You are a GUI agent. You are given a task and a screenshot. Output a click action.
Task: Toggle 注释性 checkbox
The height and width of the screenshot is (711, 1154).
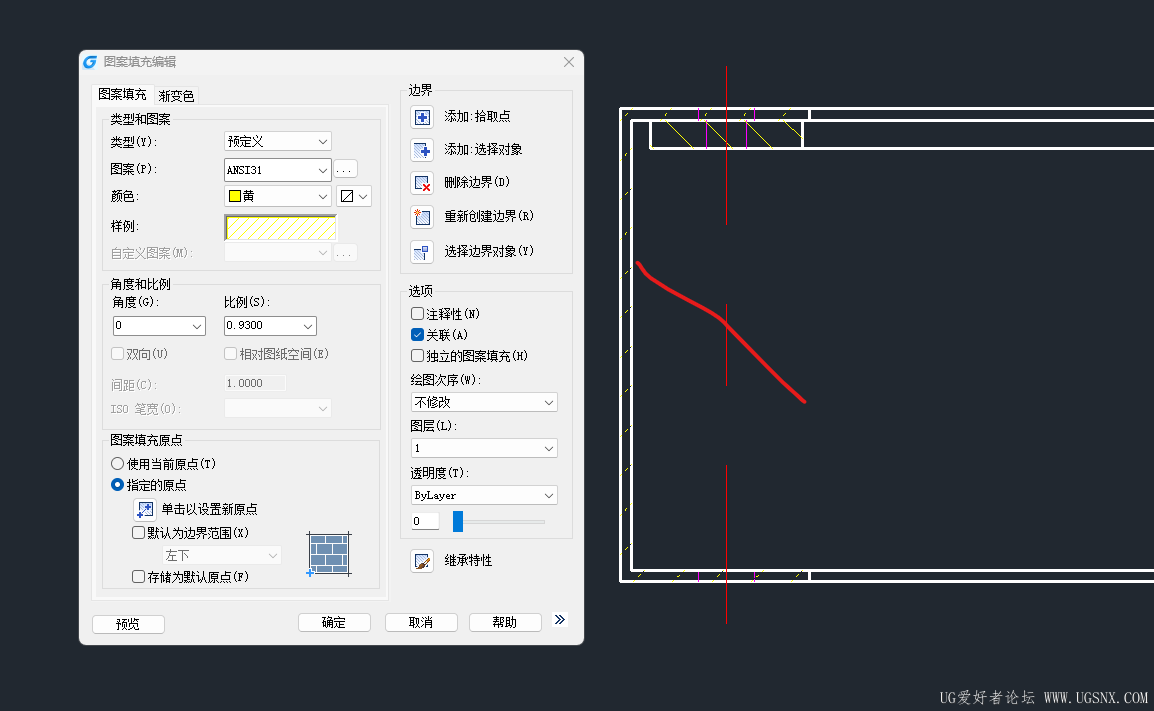click(x=417, y=314)
